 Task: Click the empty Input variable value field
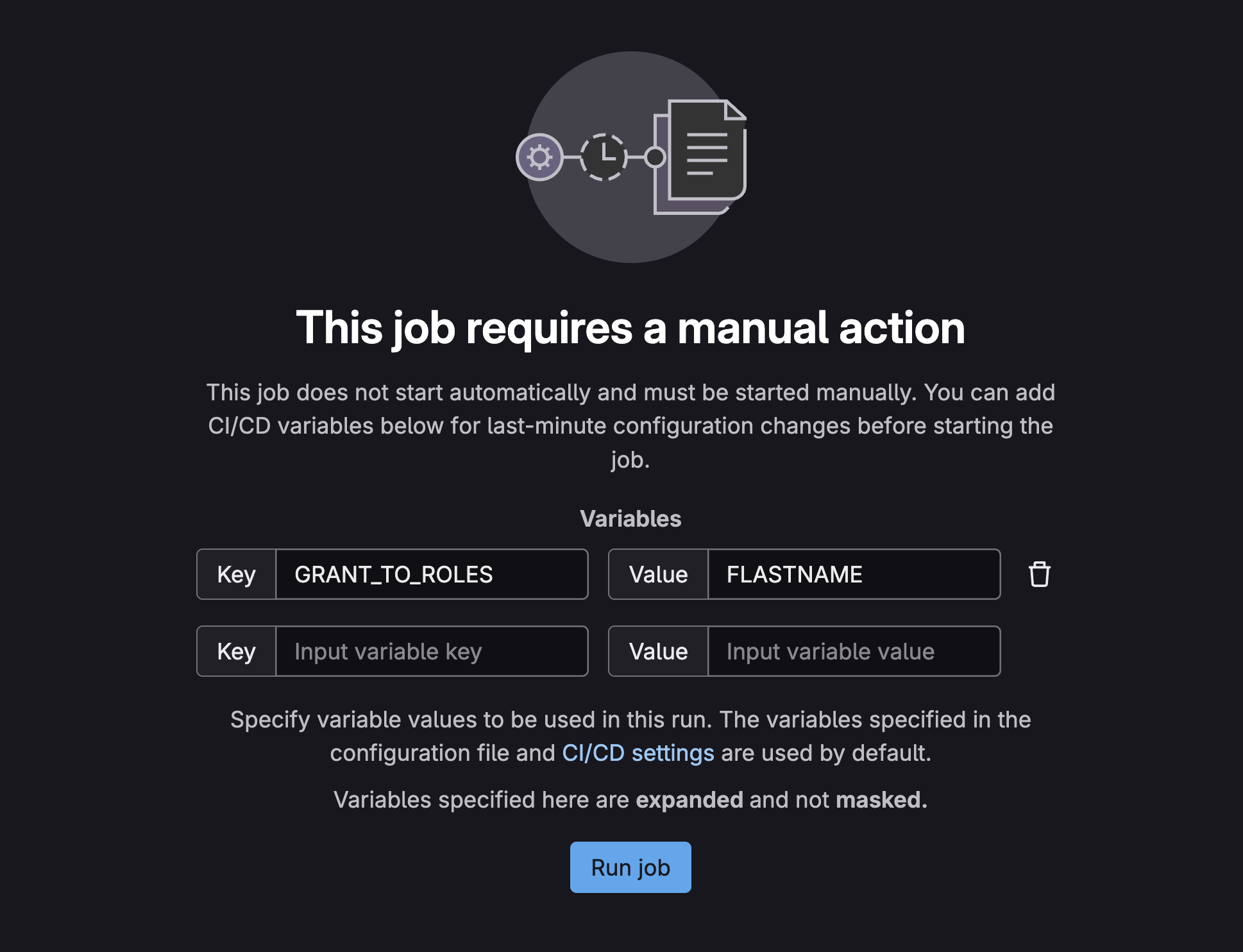click(x=854, y=651)
